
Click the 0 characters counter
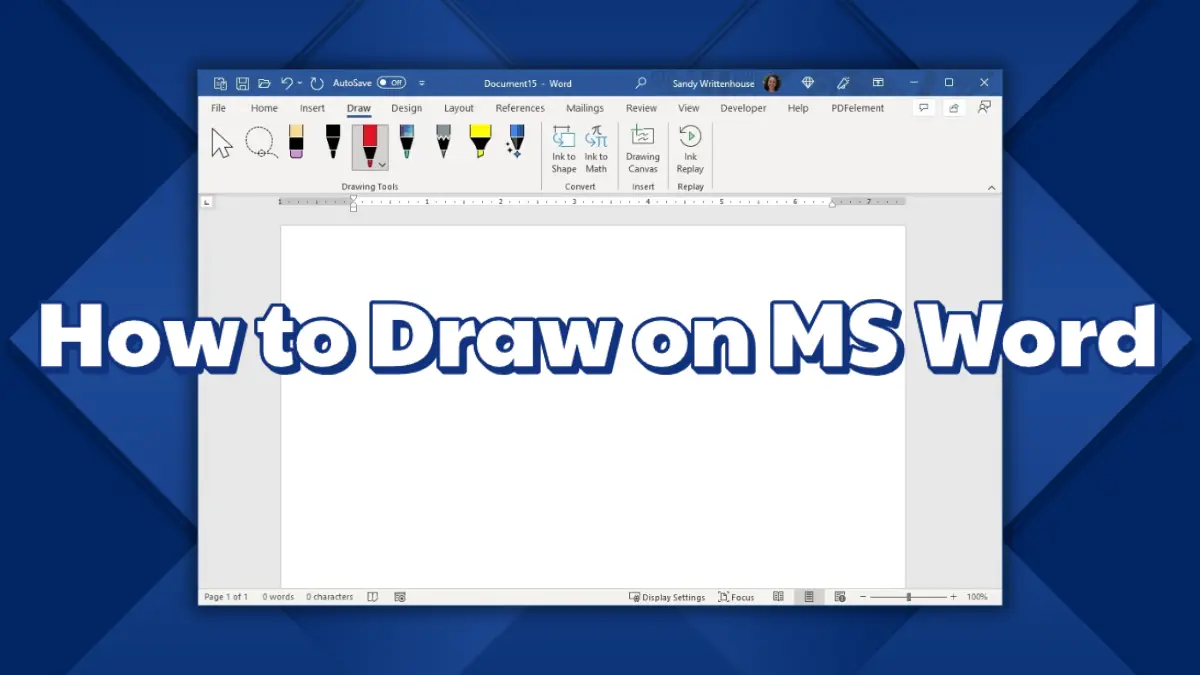click(x=329, y=597)
